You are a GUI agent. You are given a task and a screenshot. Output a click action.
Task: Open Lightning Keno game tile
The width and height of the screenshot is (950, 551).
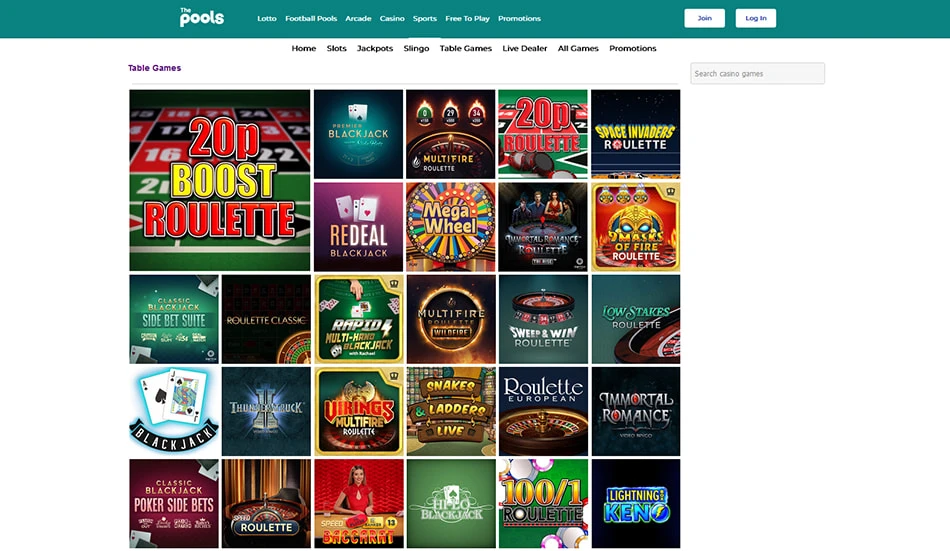point(636,503)
